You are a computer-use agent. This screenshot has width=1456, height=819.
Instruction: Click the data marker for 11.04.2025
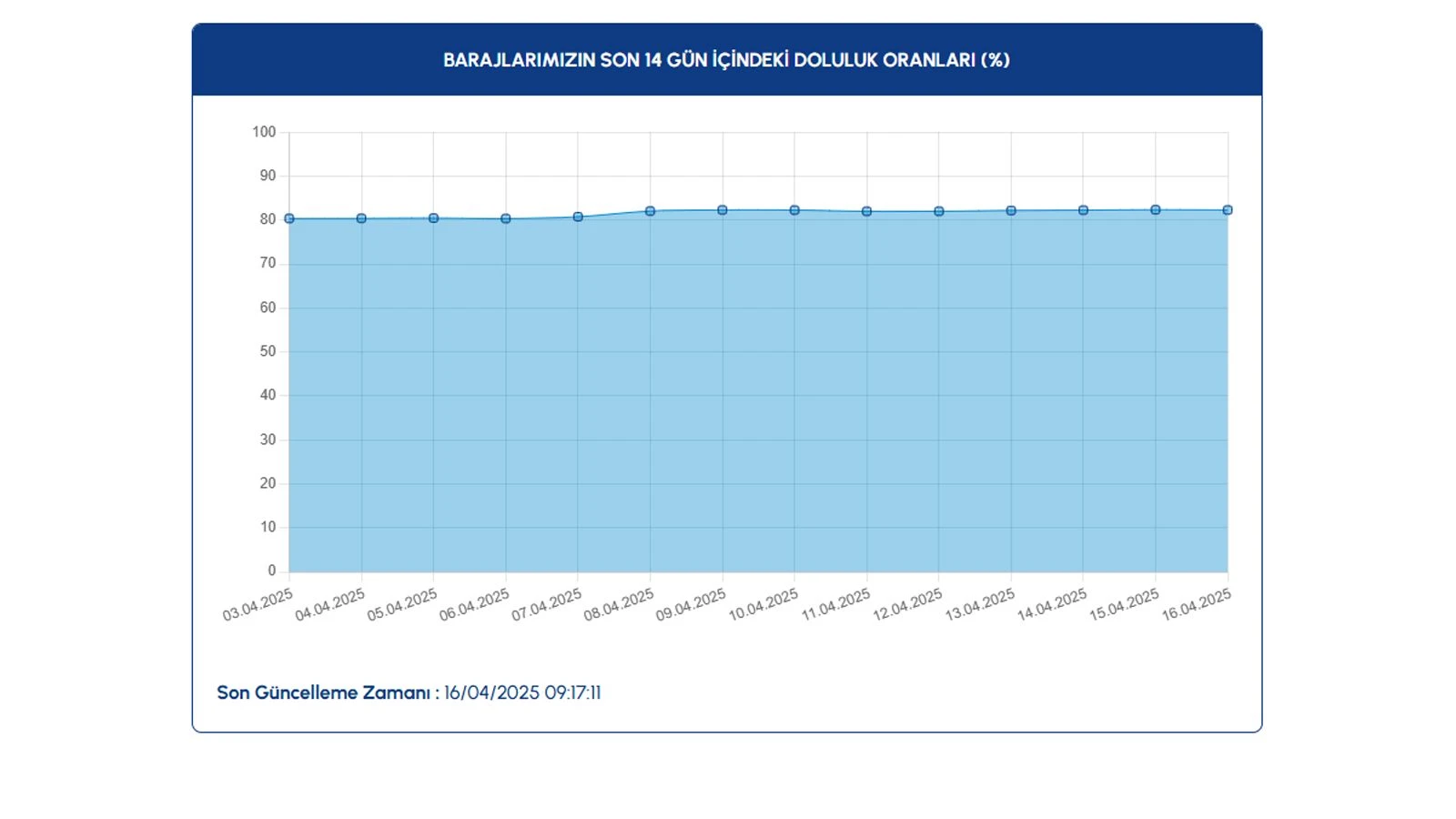[866, 211]
